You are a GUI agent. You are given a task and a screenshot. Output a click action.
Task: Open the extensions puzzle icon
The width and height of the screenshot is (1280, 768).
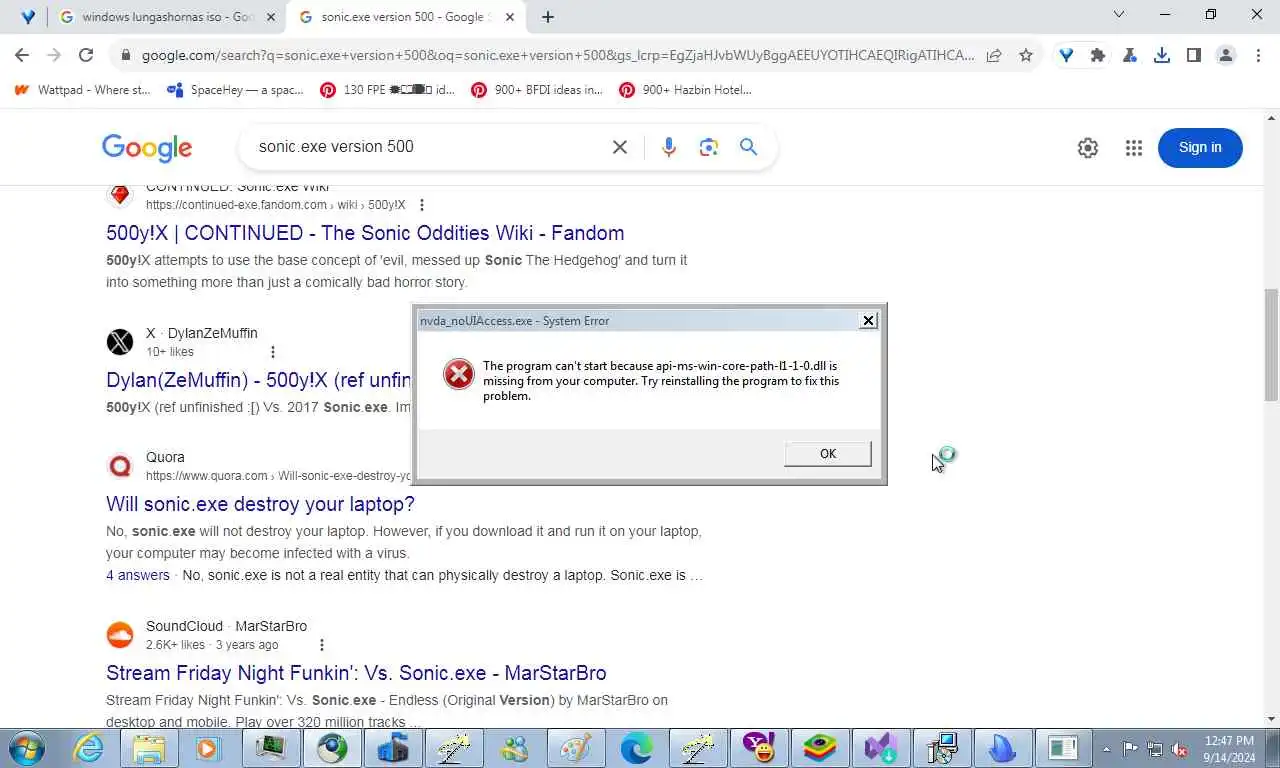[1098, 56]
